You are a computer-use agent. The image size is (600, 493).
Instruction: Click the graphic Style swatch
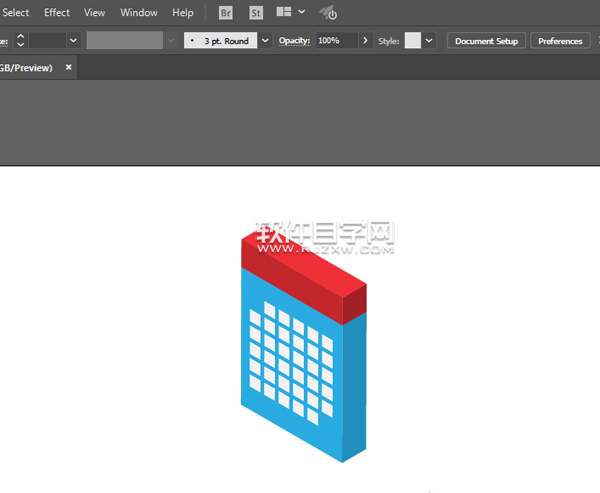click(x=412, y=41)
